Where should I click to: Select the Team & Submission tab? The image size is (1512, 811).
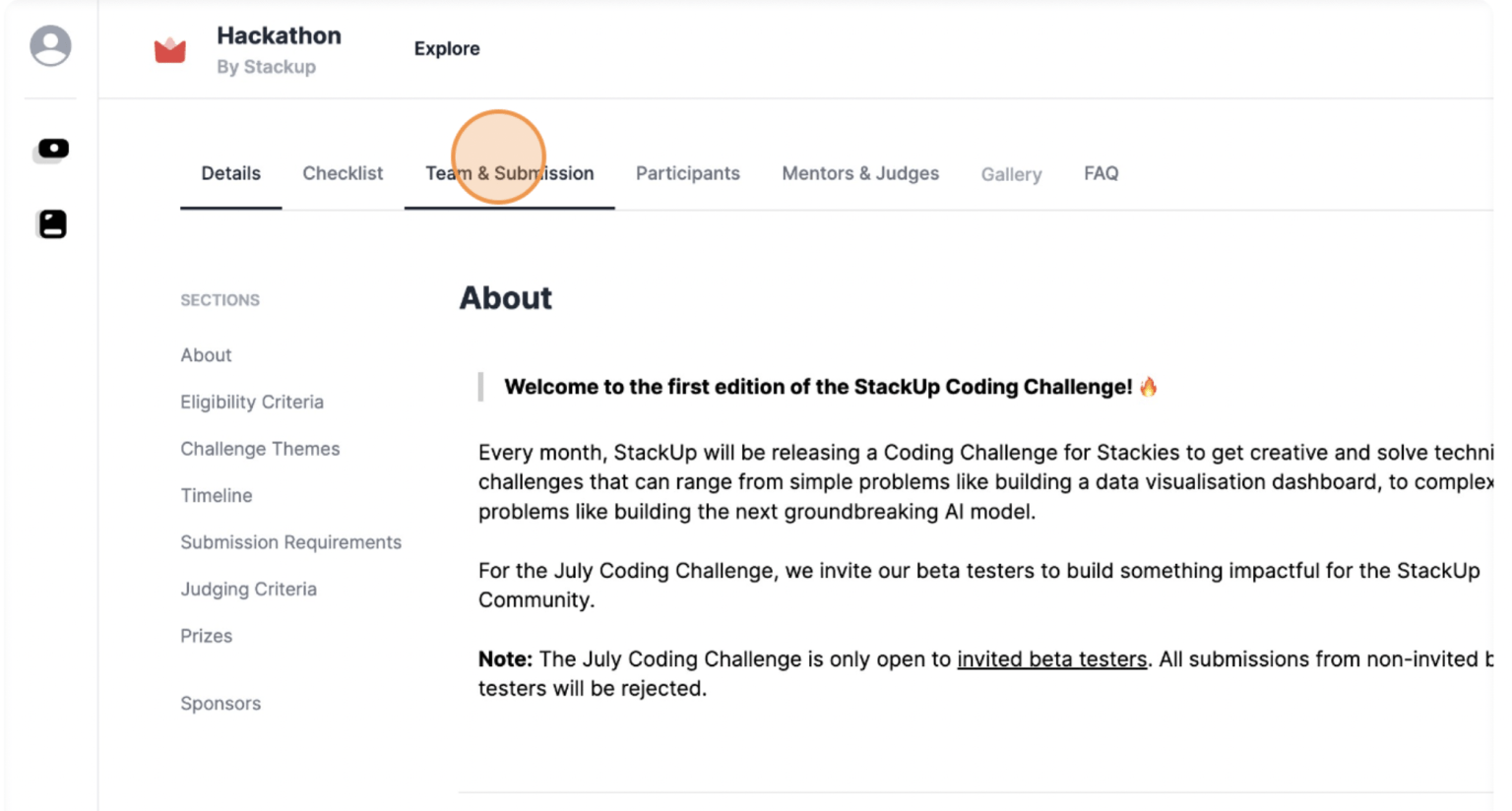point(509,174)
